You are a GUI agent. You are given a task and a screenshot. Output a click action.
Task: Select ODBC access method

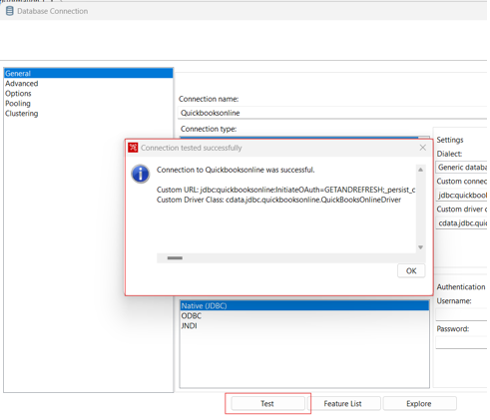pos(304,316)
